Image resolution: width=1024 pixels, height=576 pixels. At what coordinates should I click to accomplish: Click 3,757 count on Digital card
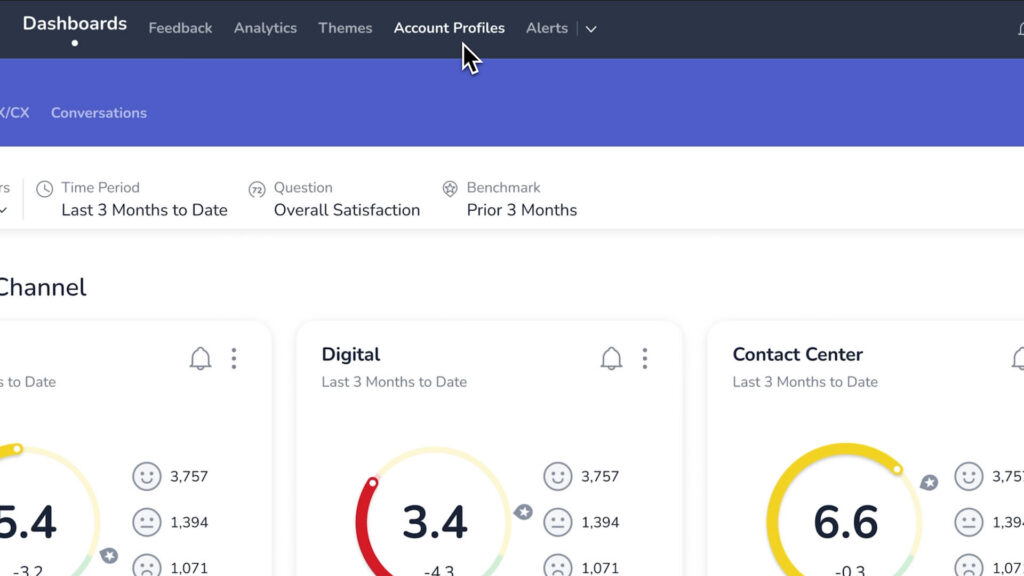pos(600,476)
